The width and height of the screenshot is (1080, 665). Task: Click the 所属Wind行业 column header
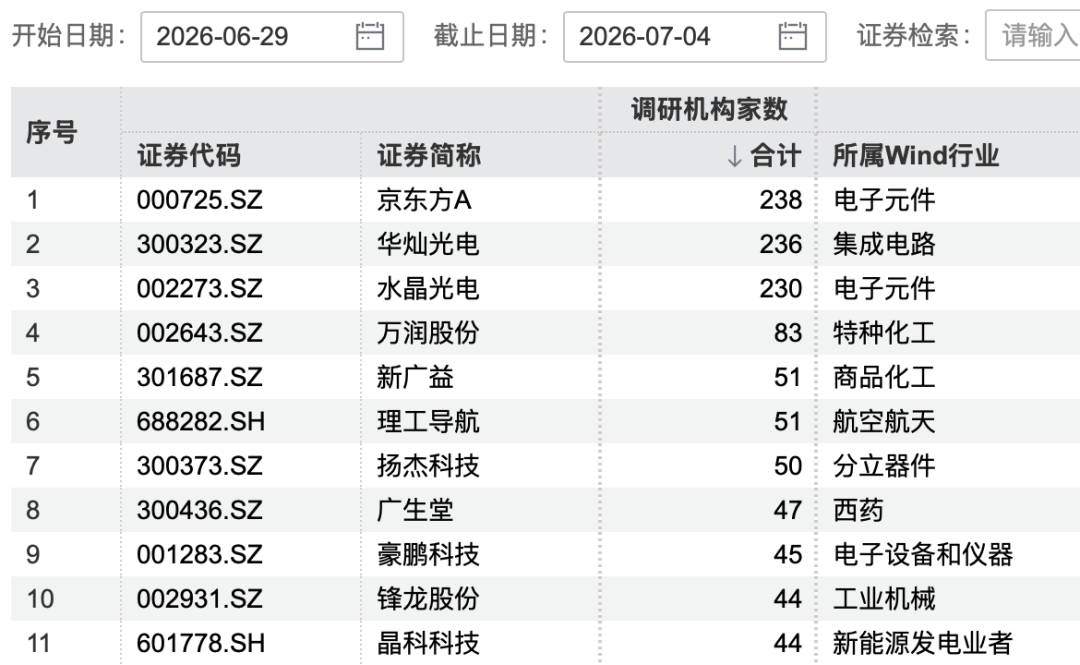(x=915, y=156)
